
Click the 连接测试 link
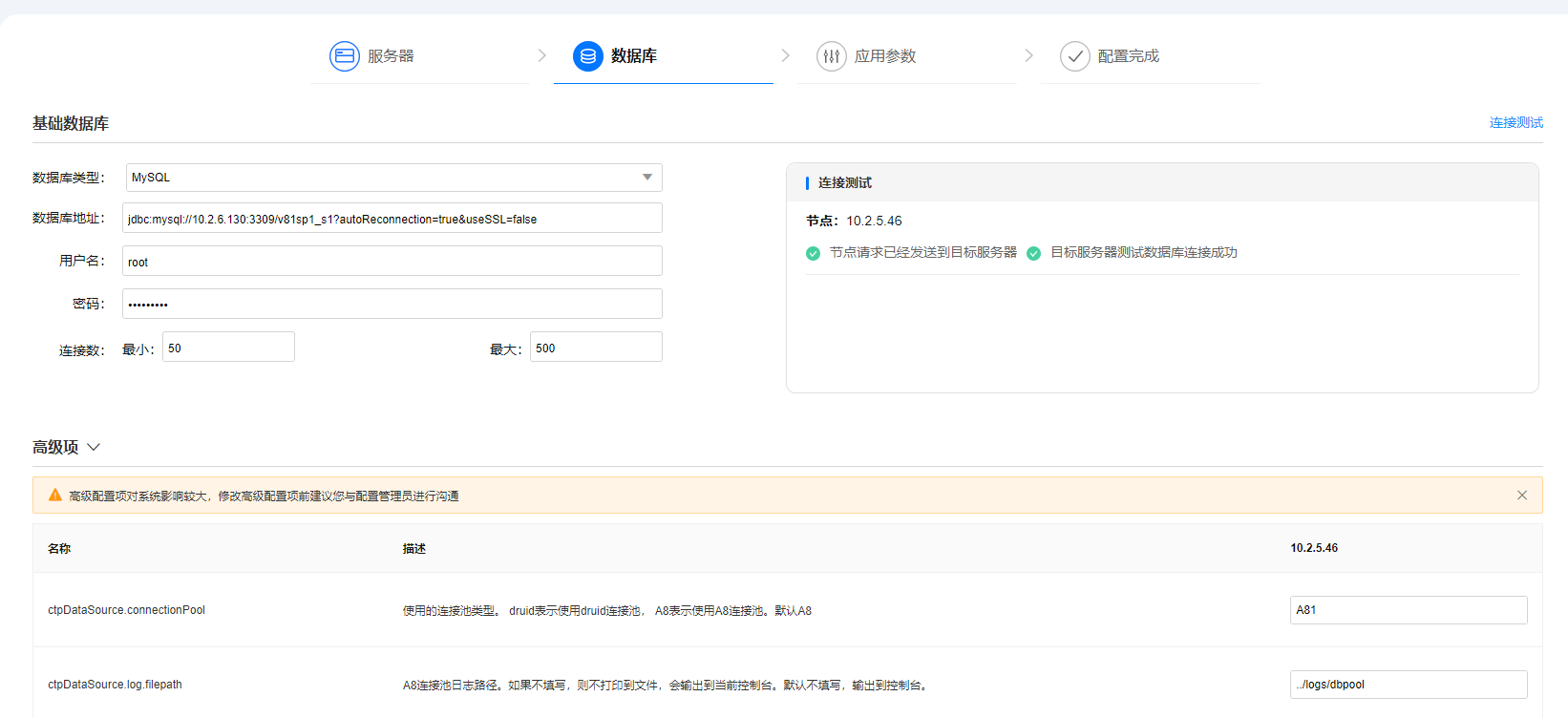(x=1515, y=122)
